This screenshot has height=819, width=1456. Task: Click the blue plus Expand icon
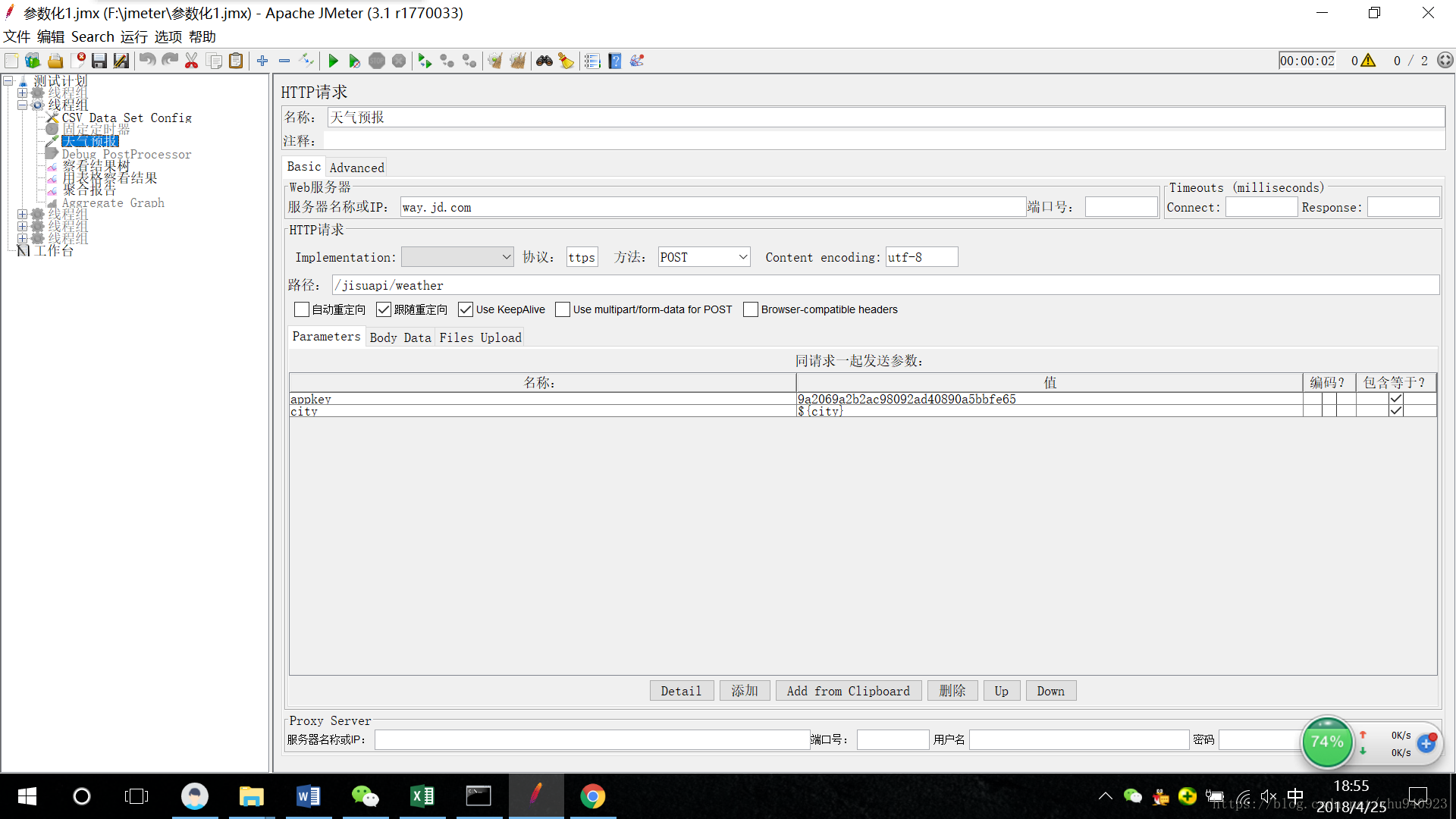point(262,61)
